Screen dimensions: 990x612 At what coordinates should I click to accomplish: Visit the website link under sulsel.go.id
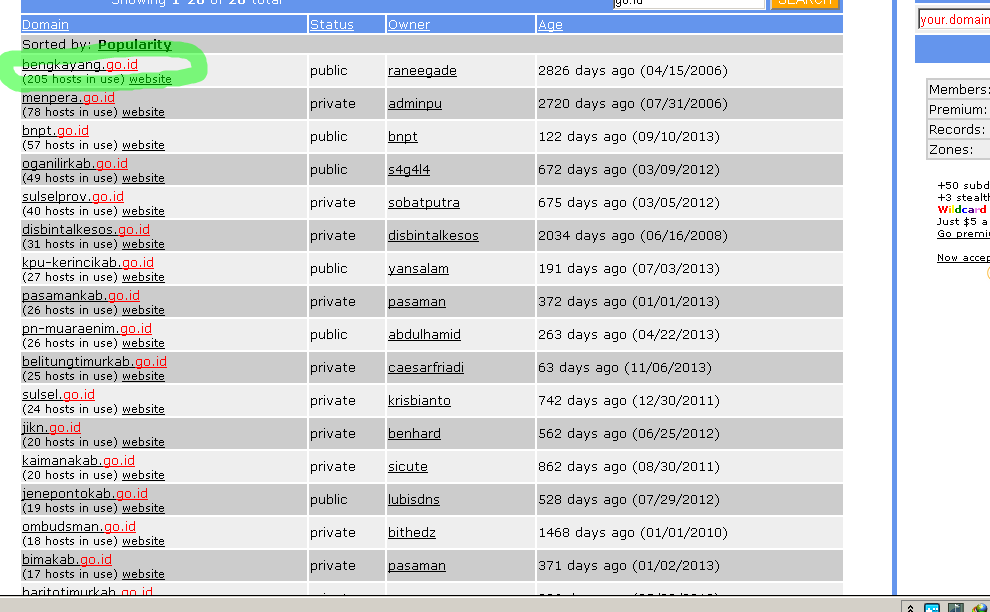[x=143, y=409]
